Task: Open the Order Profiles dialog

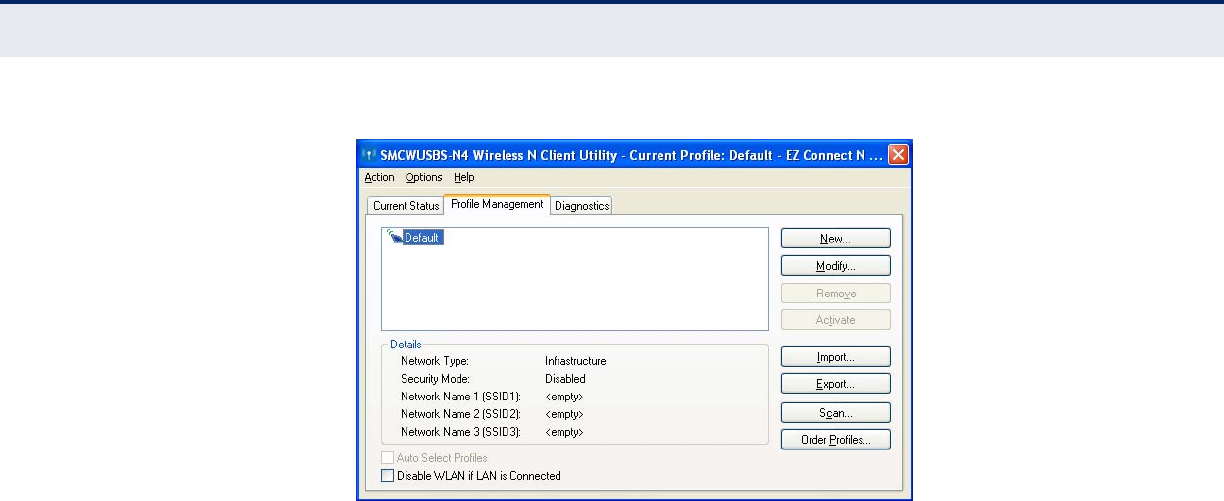Action: coord(835,440)
